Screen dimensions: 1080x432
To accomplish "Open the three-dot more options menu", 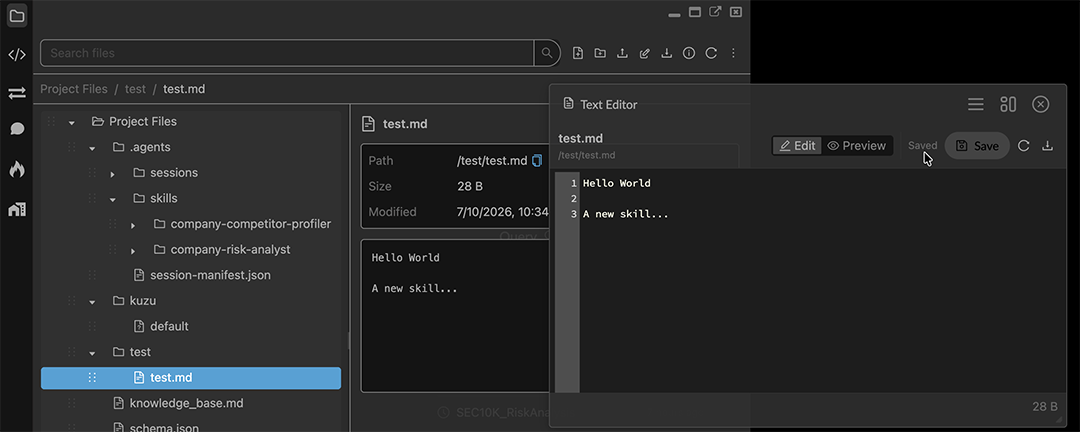I will [734, 53].
